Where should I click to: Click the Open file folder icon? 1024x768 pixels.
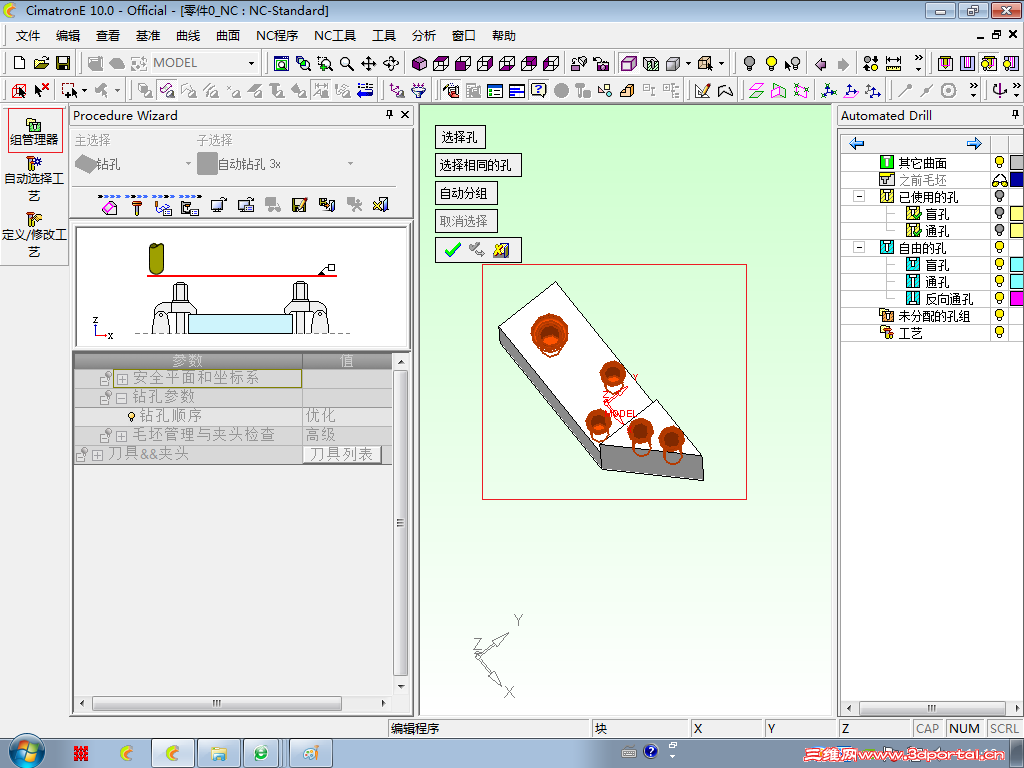click(41, 63)
